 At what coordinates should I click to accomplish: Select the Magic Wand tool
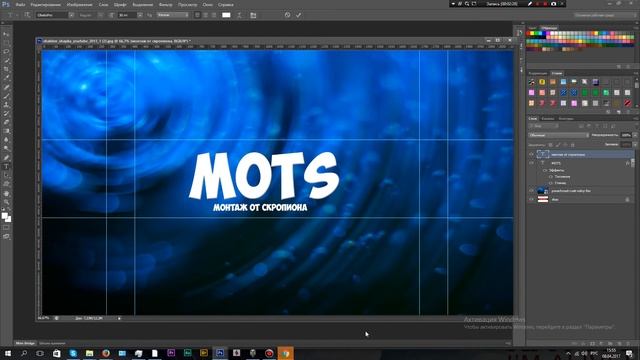click(x=6, y=60)
